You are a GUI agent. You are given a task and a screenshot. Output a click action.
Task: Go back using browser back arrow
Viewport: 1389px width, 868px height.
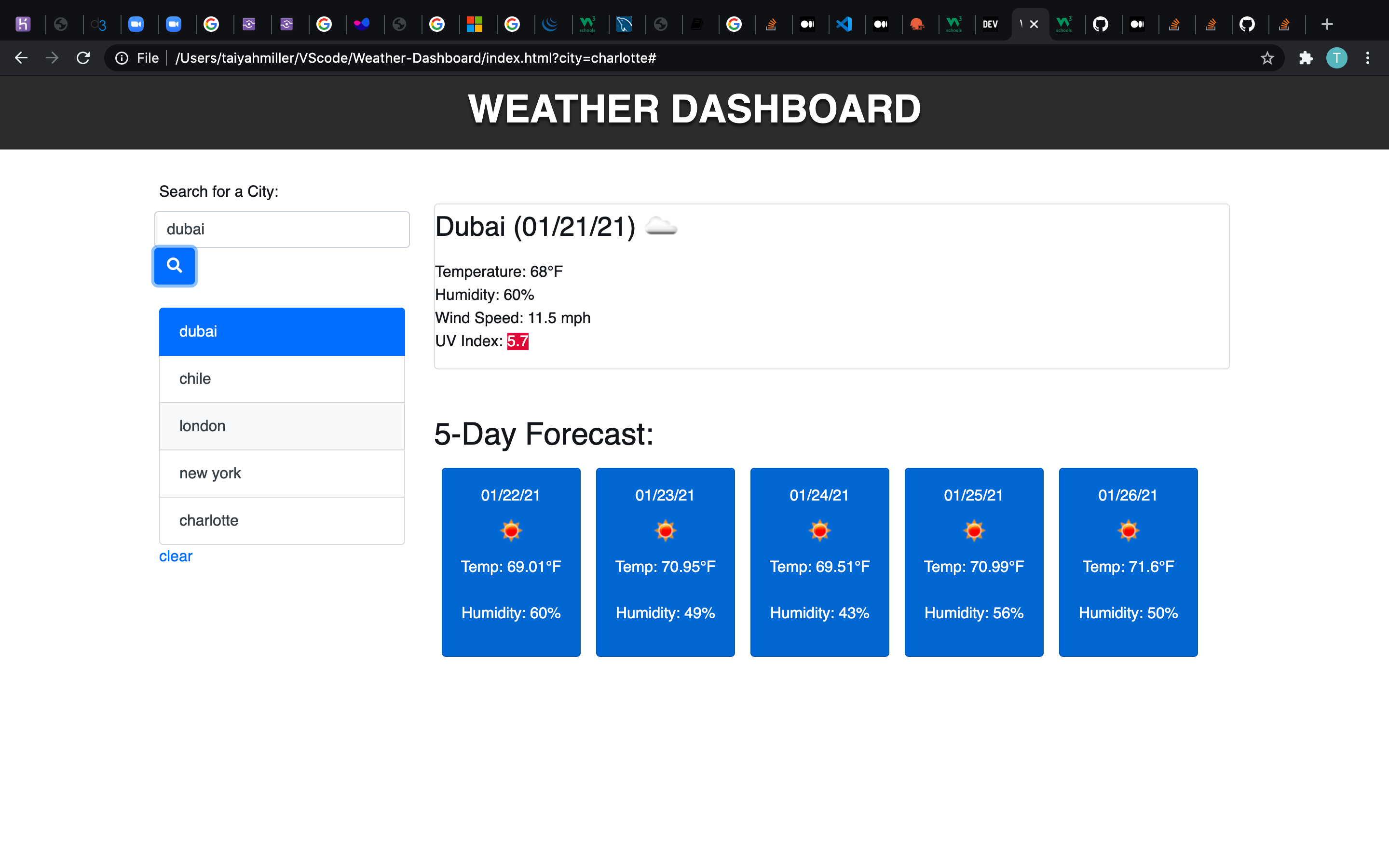coord(21,58)
